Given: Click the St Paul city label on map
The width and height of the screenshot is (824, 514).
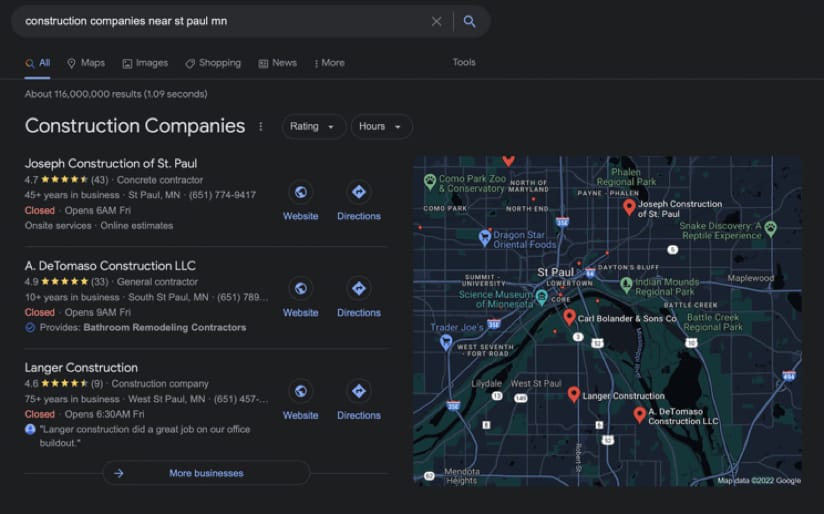Looking at the screenshot, I should point(555,272).
